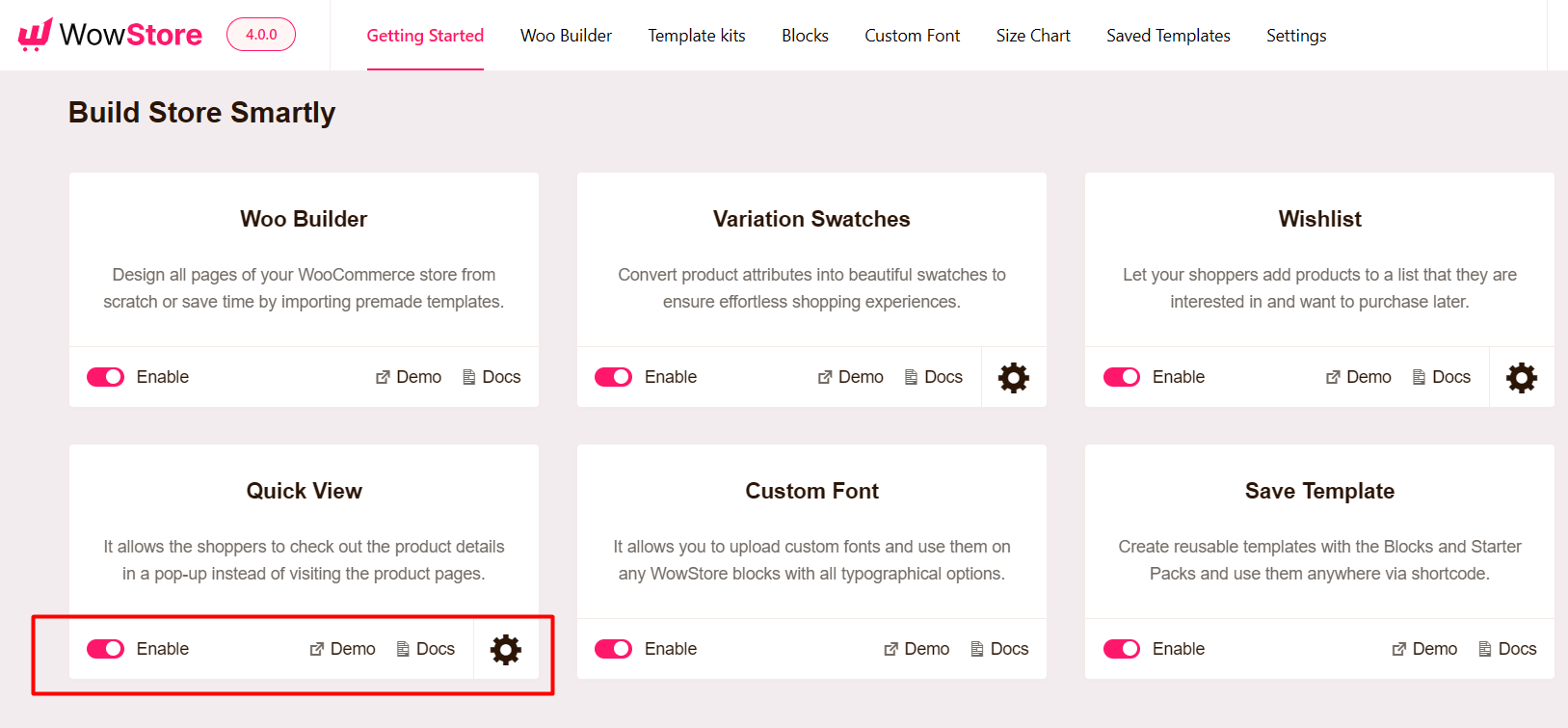The width and height of the screenshot is (1568, 728).
Task: Disable the Save Template toggle
Action: pyautogui.click(x=1121, y=649)
